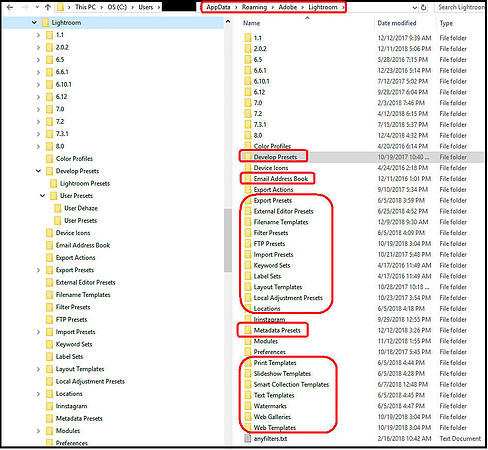Expand Import Presets in navigation tree

point(38,332)
